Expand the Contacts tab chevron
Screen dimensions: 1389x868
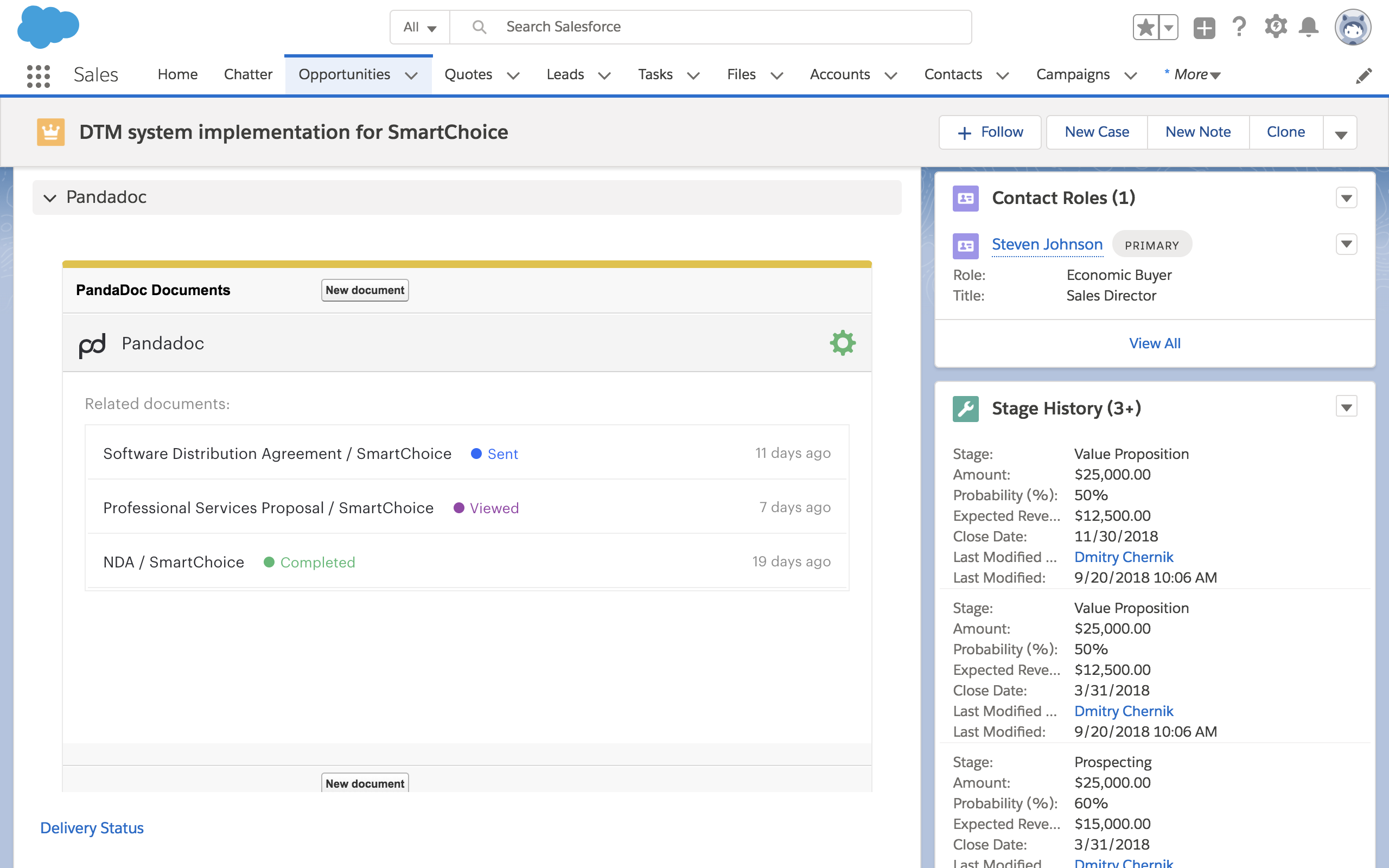pyautogui.click(x=1003, y=76)
